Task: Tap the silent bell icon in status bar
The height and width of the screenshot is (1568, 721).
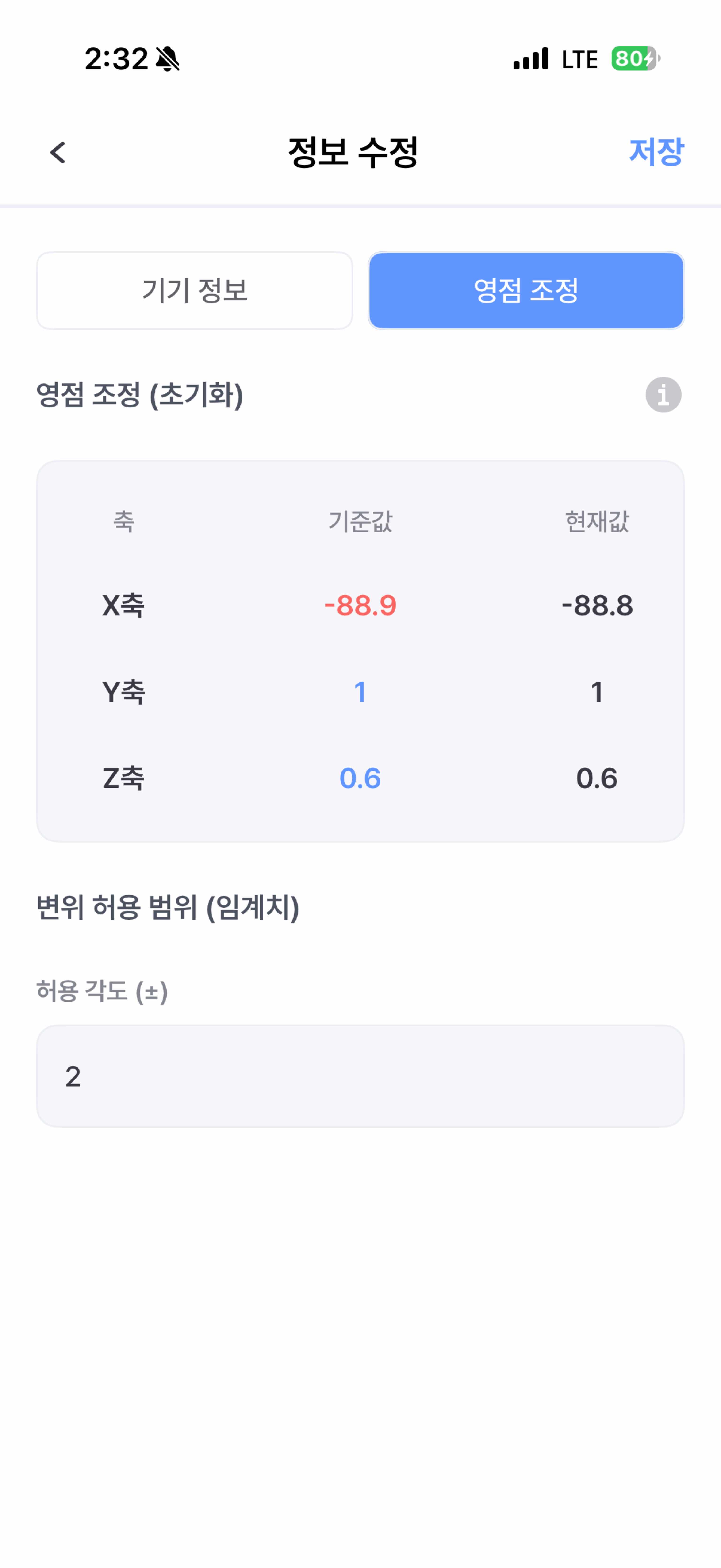Action: point(167,59)
